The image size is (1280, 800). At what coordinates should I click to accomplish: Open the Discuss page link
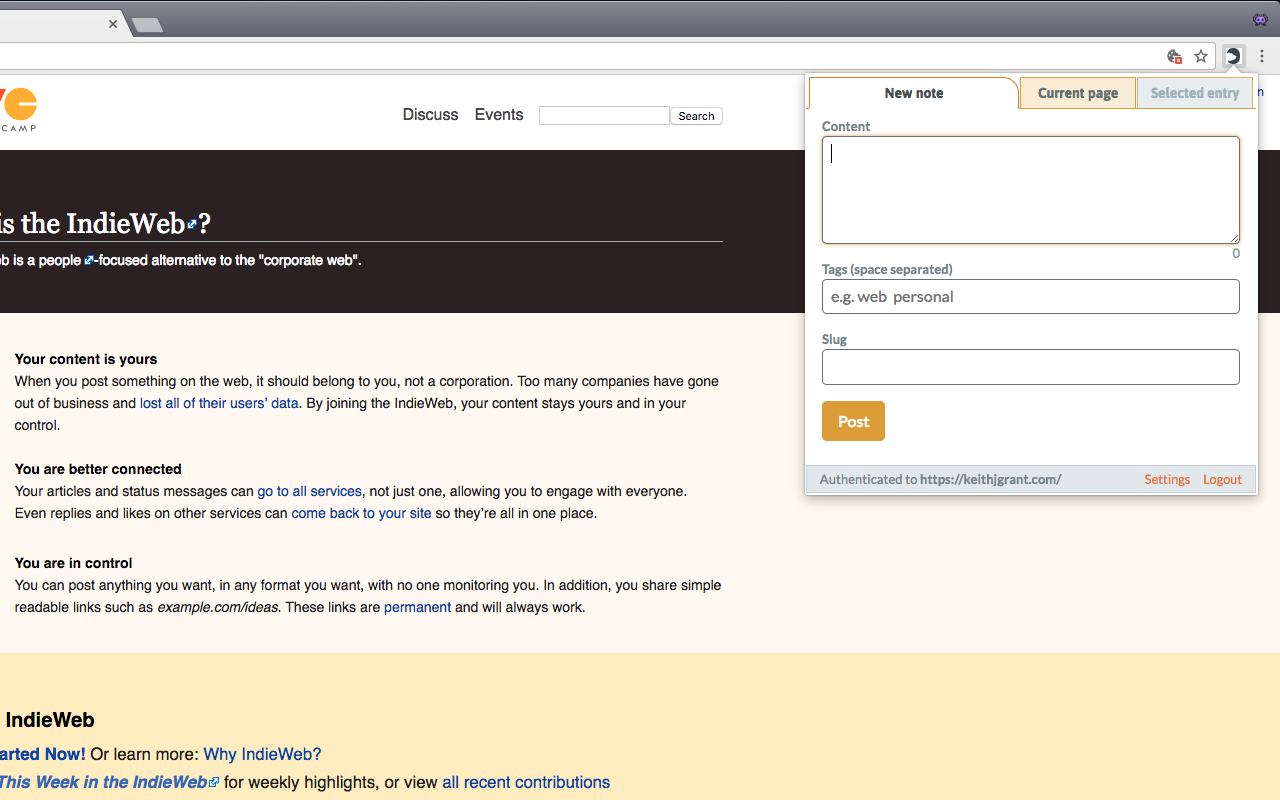pos(430,115)
